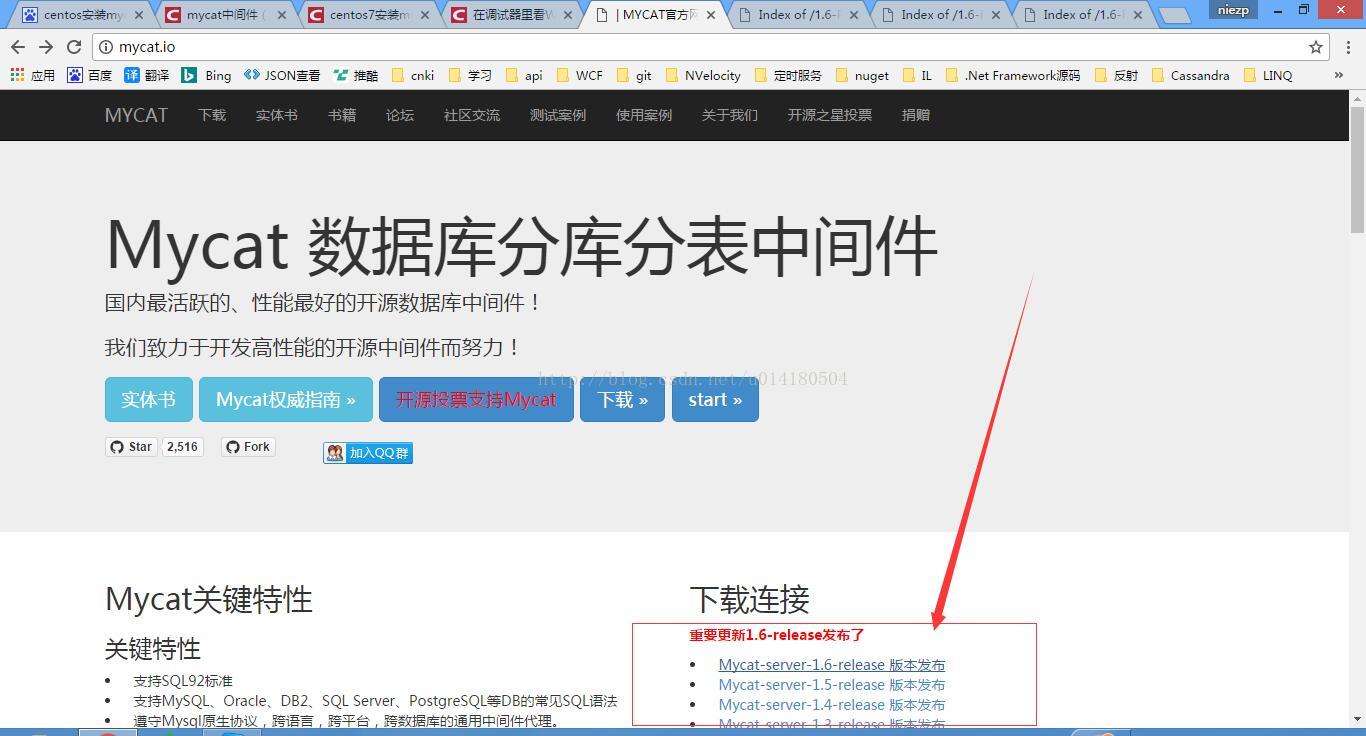1366x736 pixels.
Task: Open the api bookmark folder
Action: point(524,75)
